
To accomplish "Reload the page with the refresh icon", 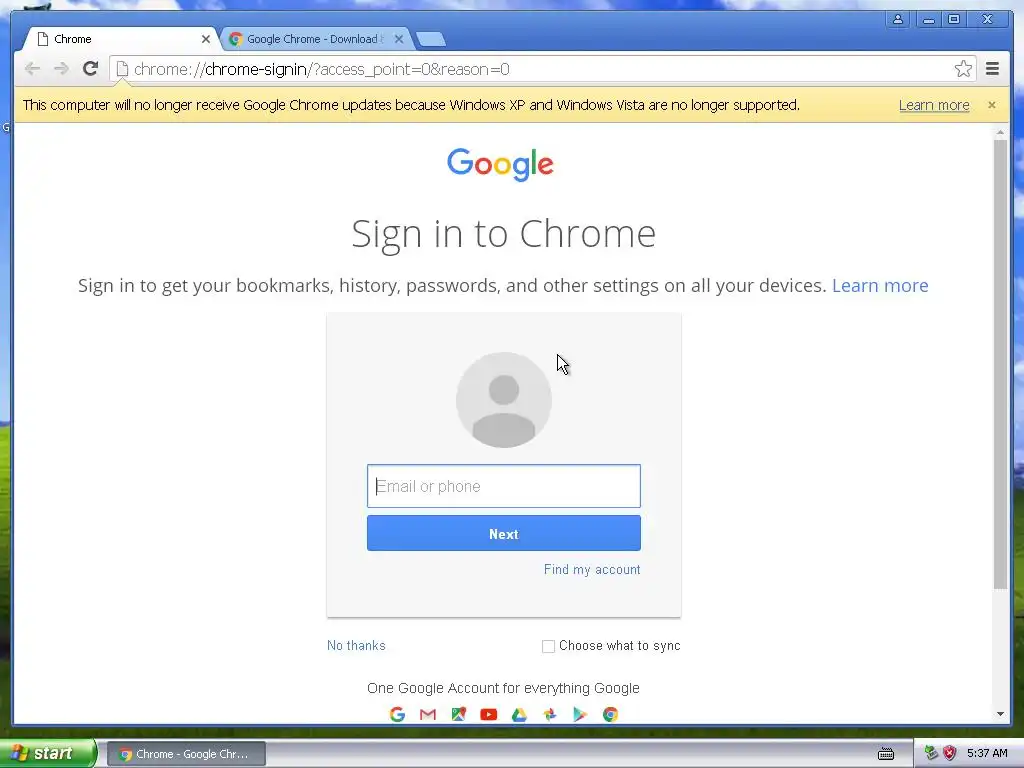I will click(x=91, y=69).
